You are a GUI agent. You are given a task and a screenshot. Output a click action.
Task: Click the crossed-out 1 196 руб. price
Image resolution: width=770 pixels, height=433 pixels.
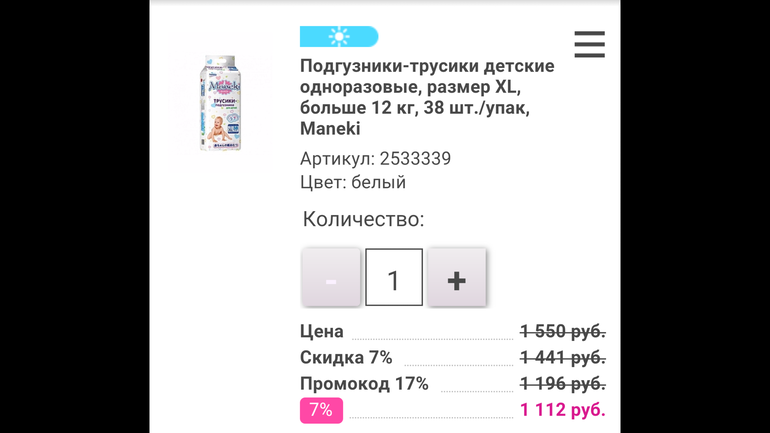click(562, 383)
